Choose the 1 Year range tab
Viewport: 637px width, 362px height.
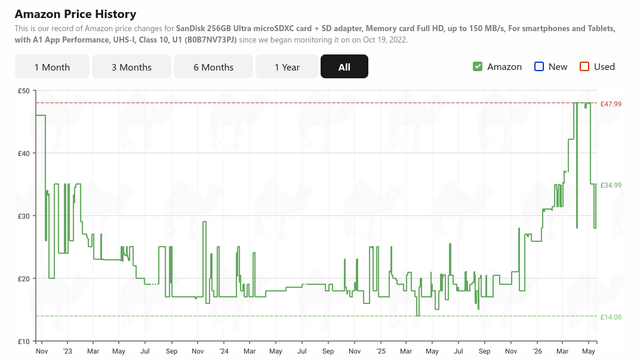coord(287,67)
